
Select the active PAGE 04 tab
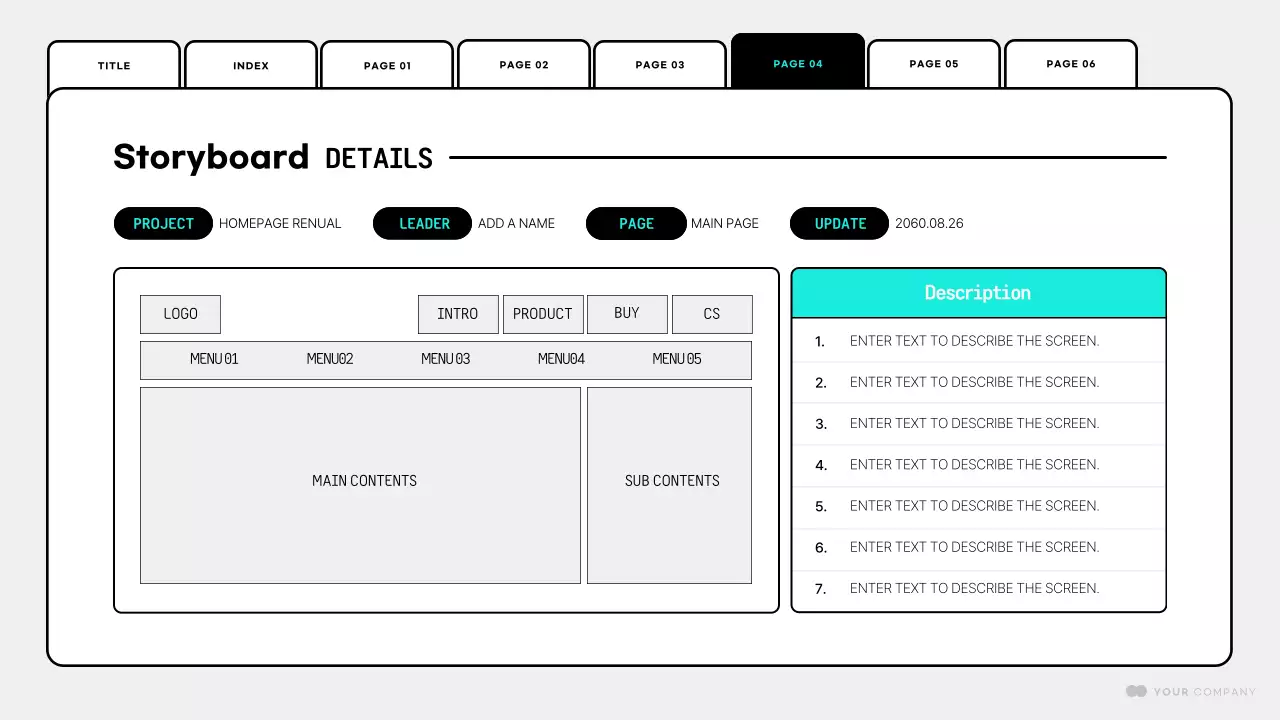click(797, 62)
